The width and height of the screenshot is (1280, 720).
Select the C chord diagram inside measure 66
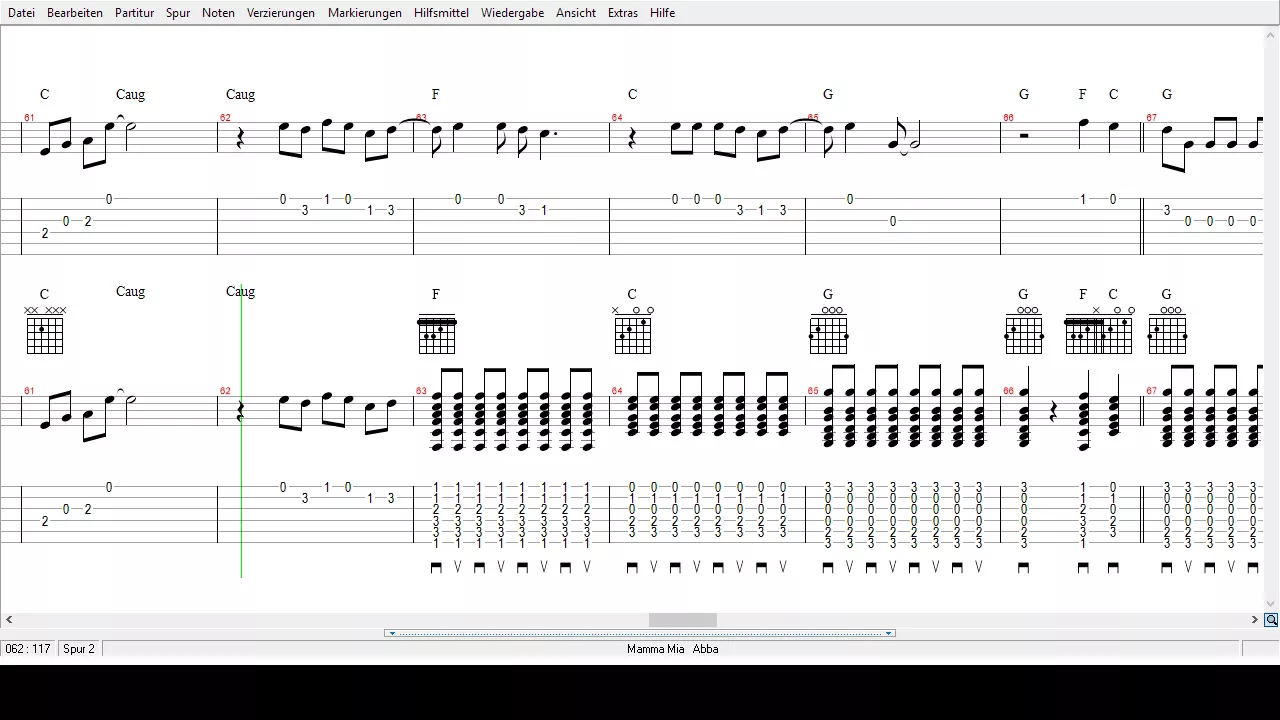(x=1116, y=331)
